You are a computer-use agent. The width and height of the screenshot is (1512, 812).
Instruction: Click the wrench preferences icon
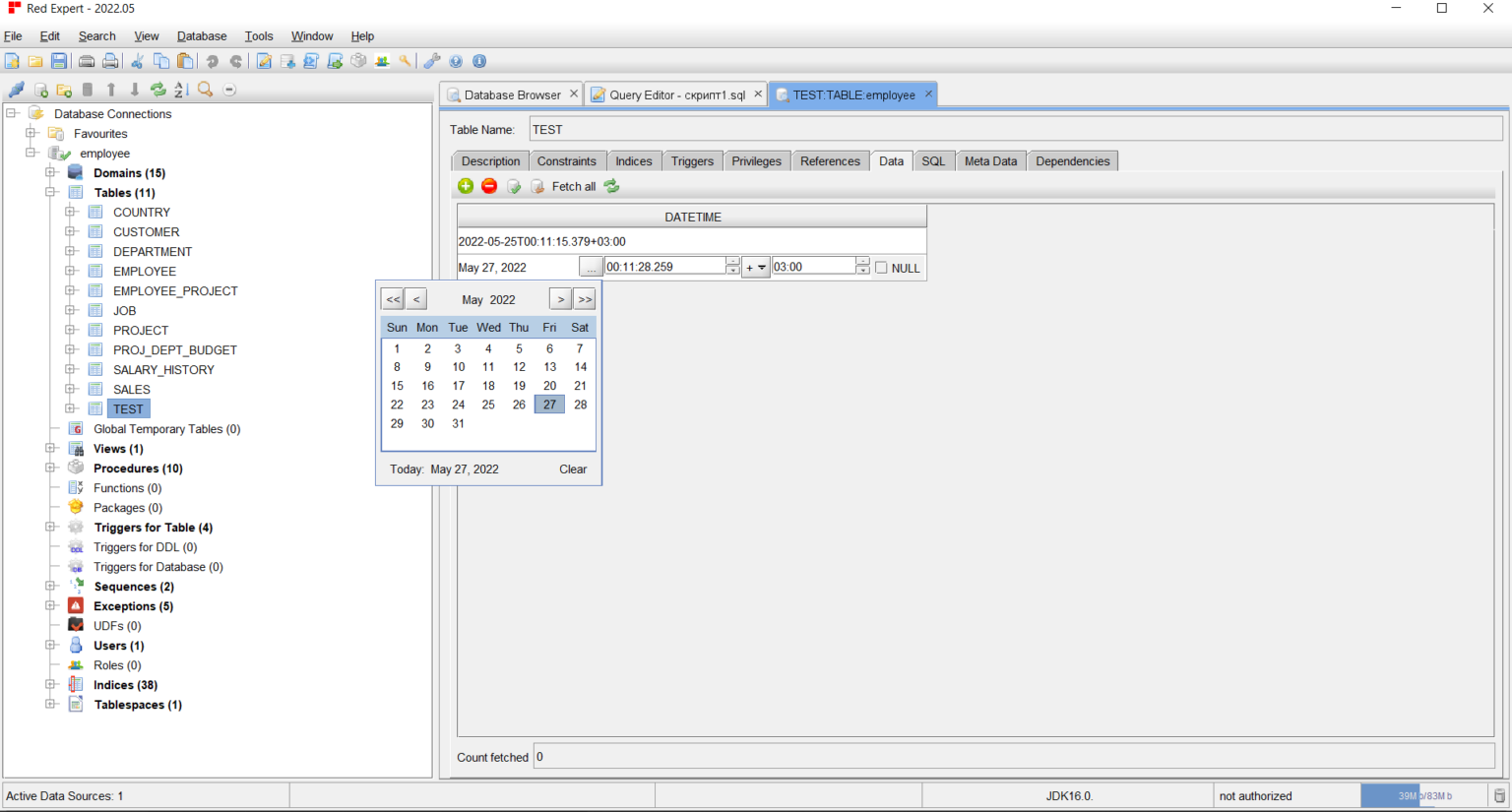(431, 61)
